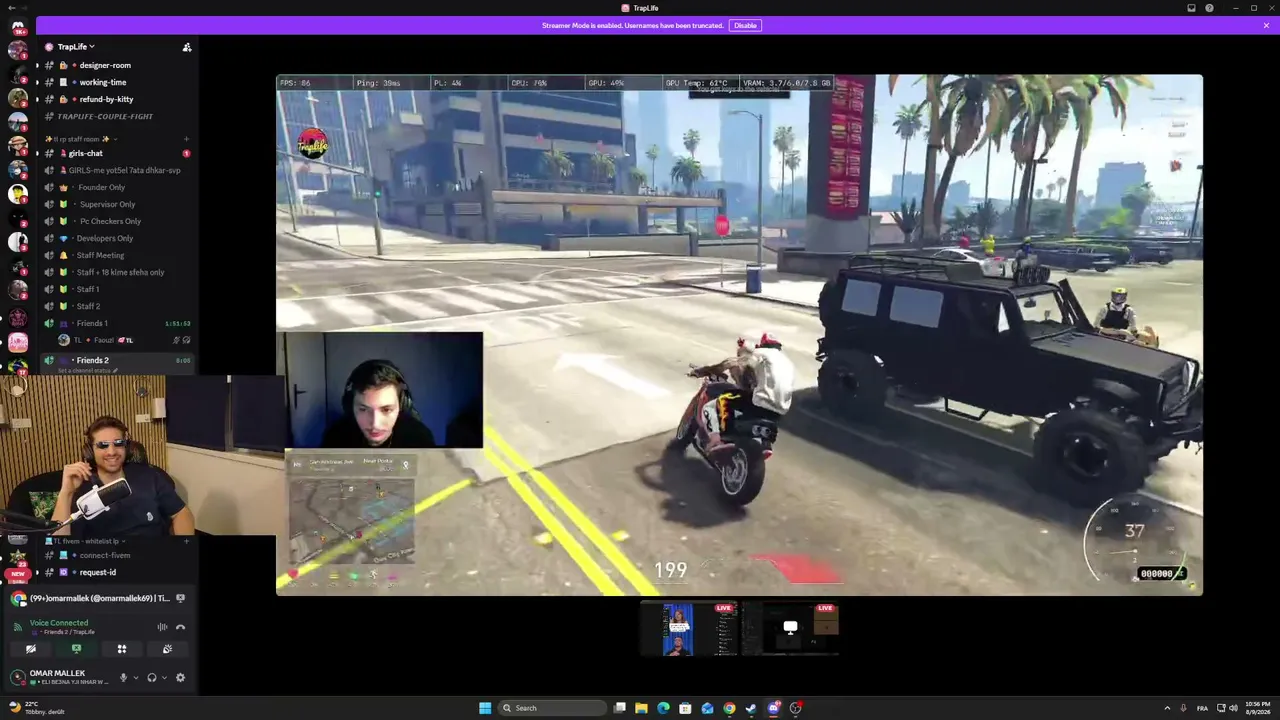The width and height of the screenshot is (1280, 720).
Task: Open voice noise suppression waveform icon
Action: pyautogui.click(x=162, y=627)
